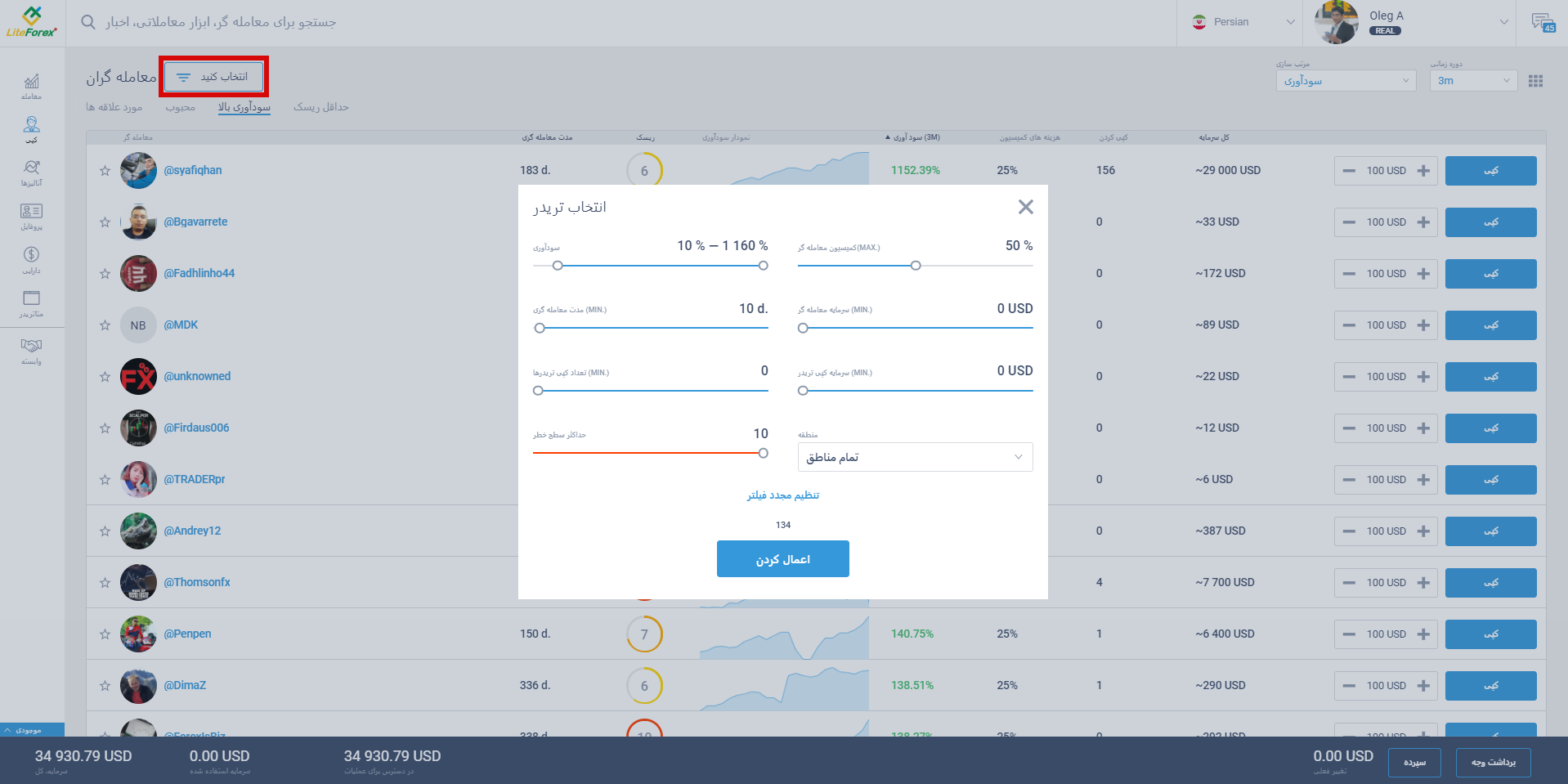Image resolution: width=1568 pixels, height=784 pixels.
Task: Decrease copy amount for @Penpen with minus
Action: coord(1349,634)
